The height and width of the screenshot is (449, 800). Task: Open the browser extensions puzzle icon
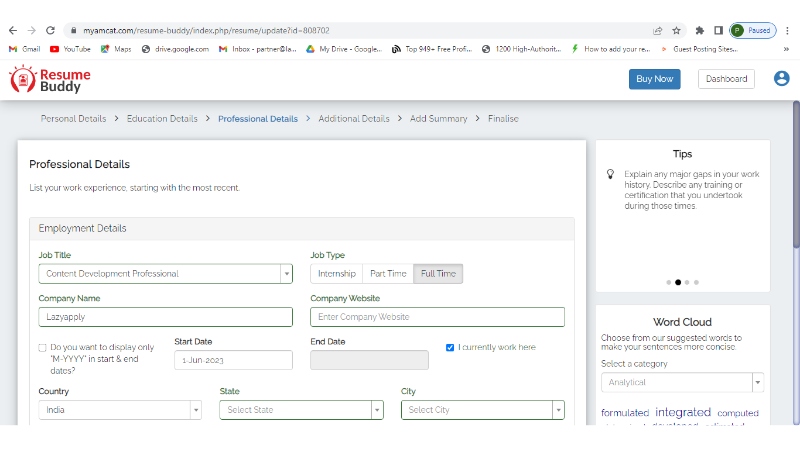(700, 31)
